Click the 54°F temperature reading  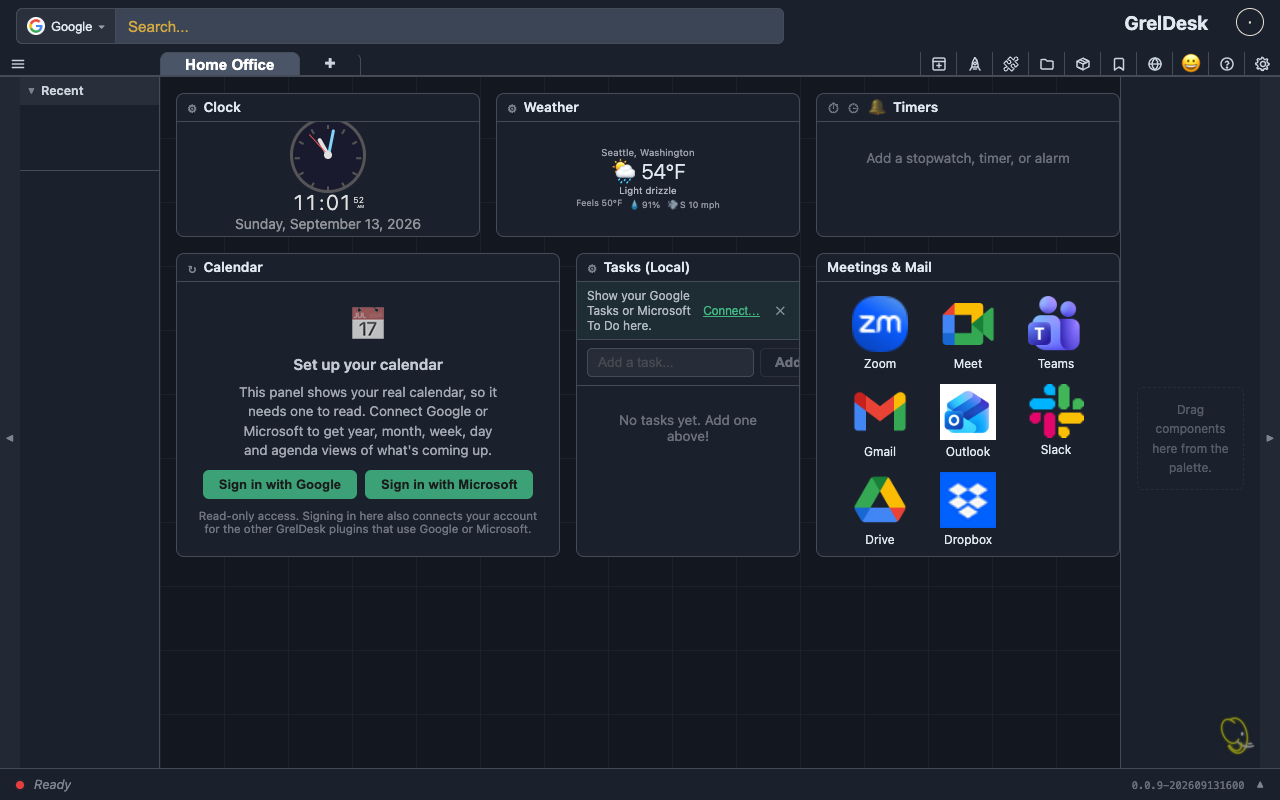coord(663,172)
